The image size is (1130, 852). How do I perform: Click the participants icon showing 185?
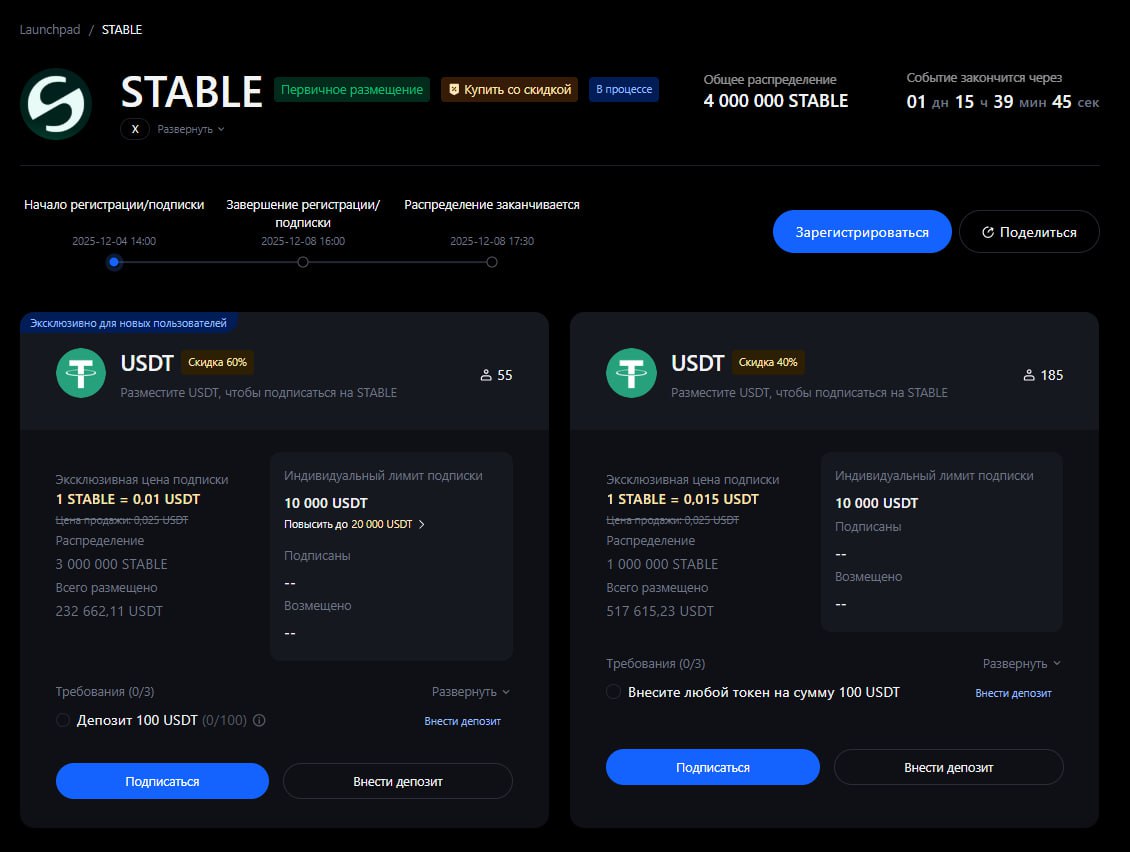tap(1030, 375)
